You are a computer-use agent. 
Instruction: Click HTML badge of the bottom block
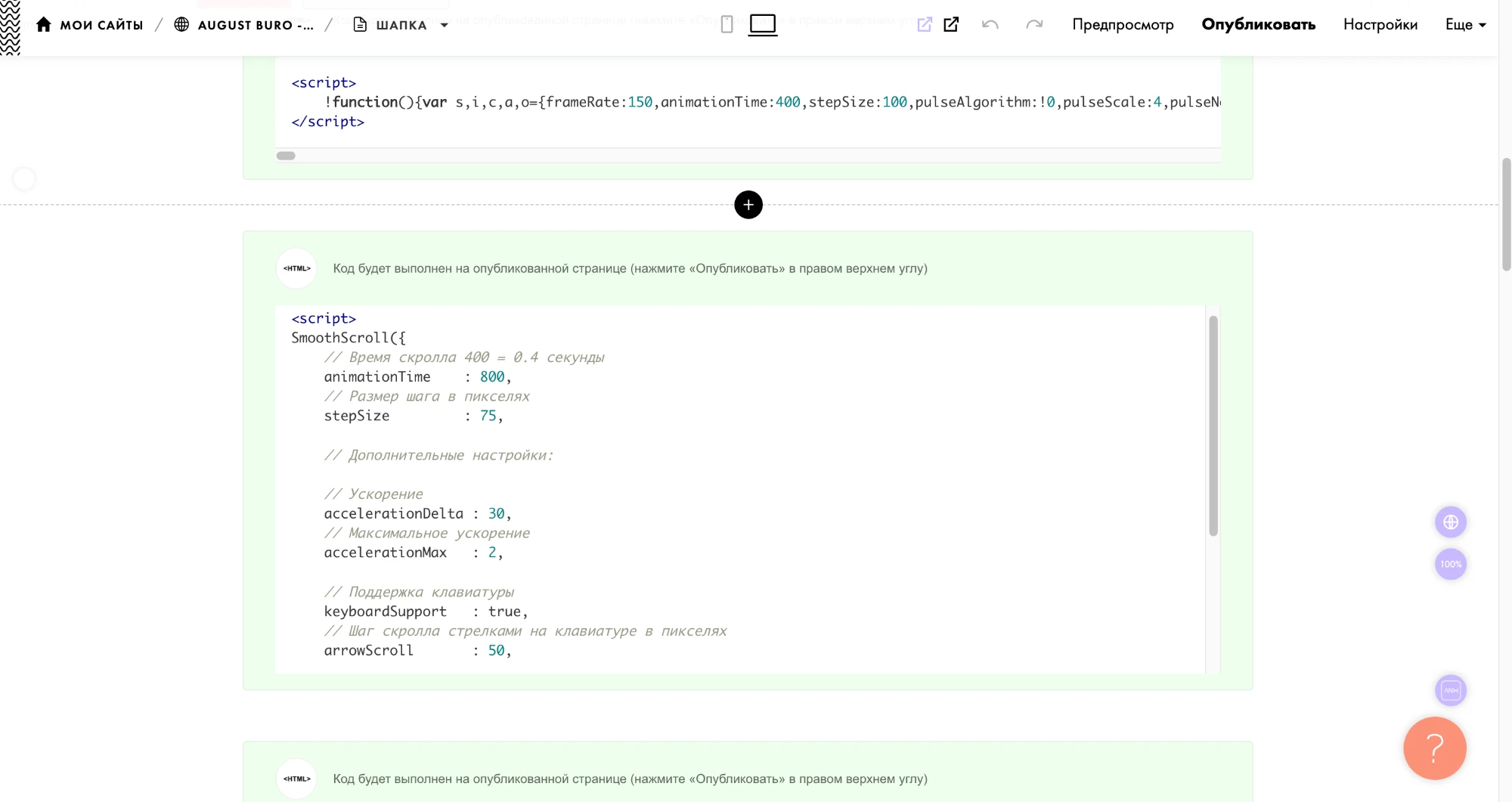[x=296, y=779]
